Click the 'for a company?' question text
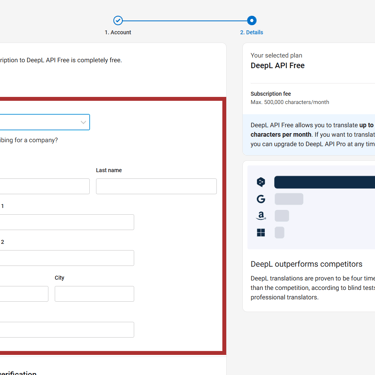This screenshot has width=375, height=375. [36, 140]
